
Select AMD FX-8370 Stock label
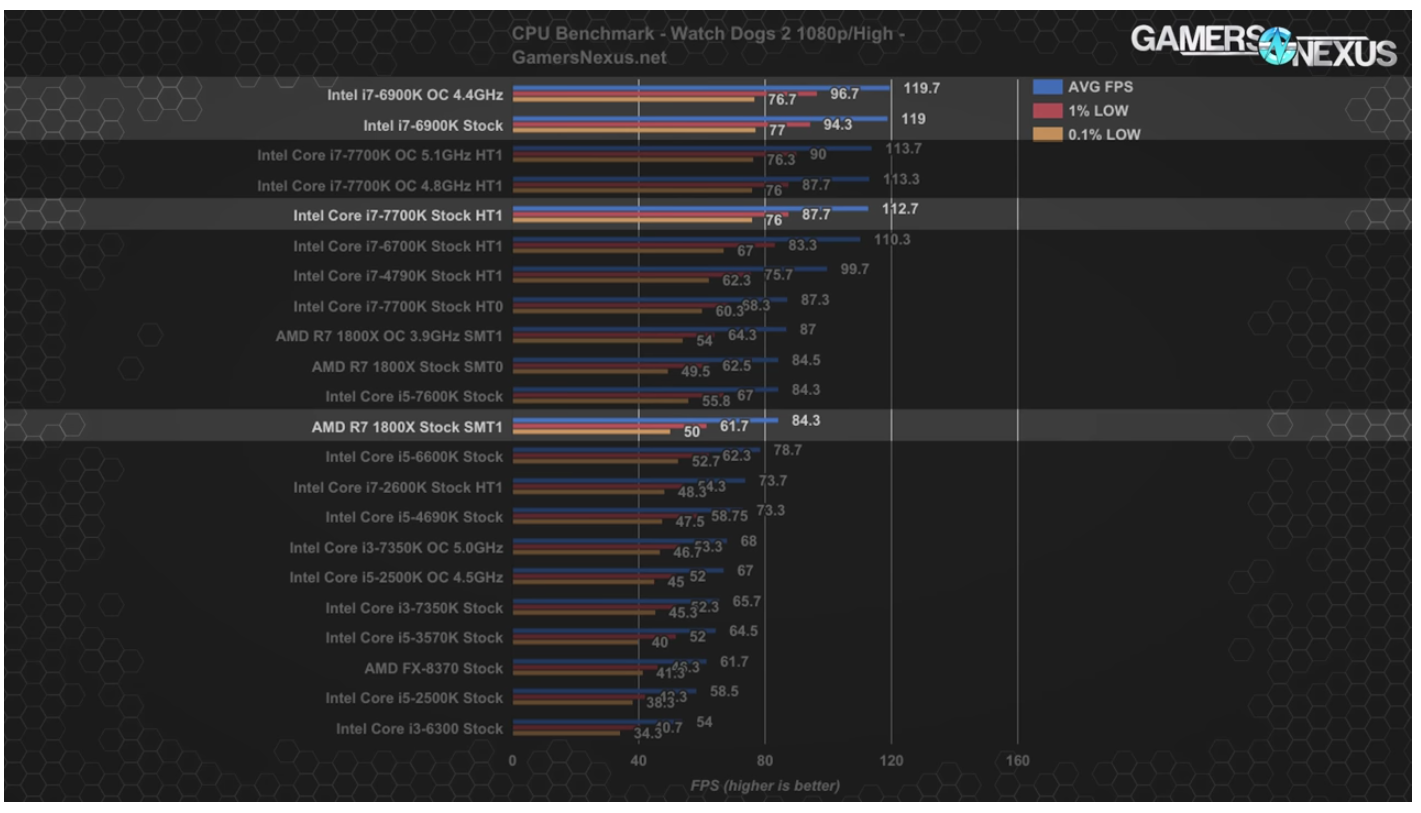point(434,668)
